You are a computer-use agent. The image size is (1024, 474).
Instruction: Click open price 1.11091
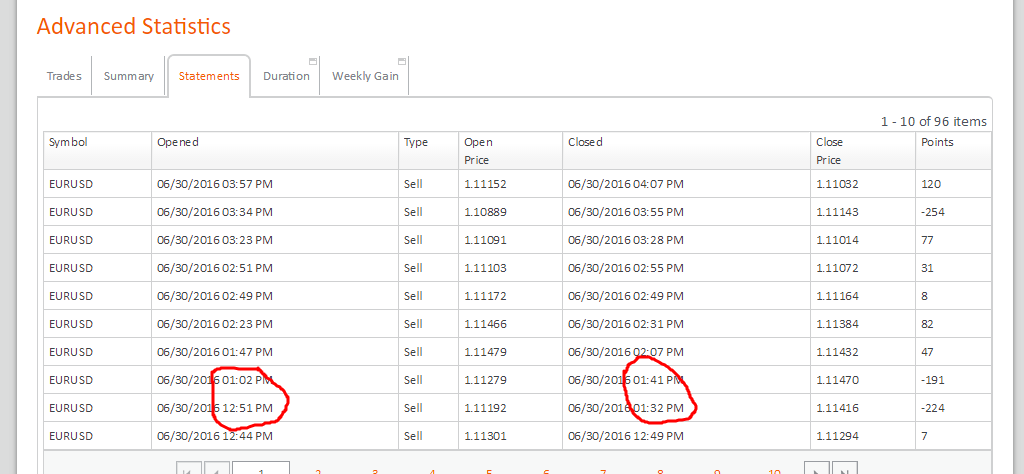[485, 240]
